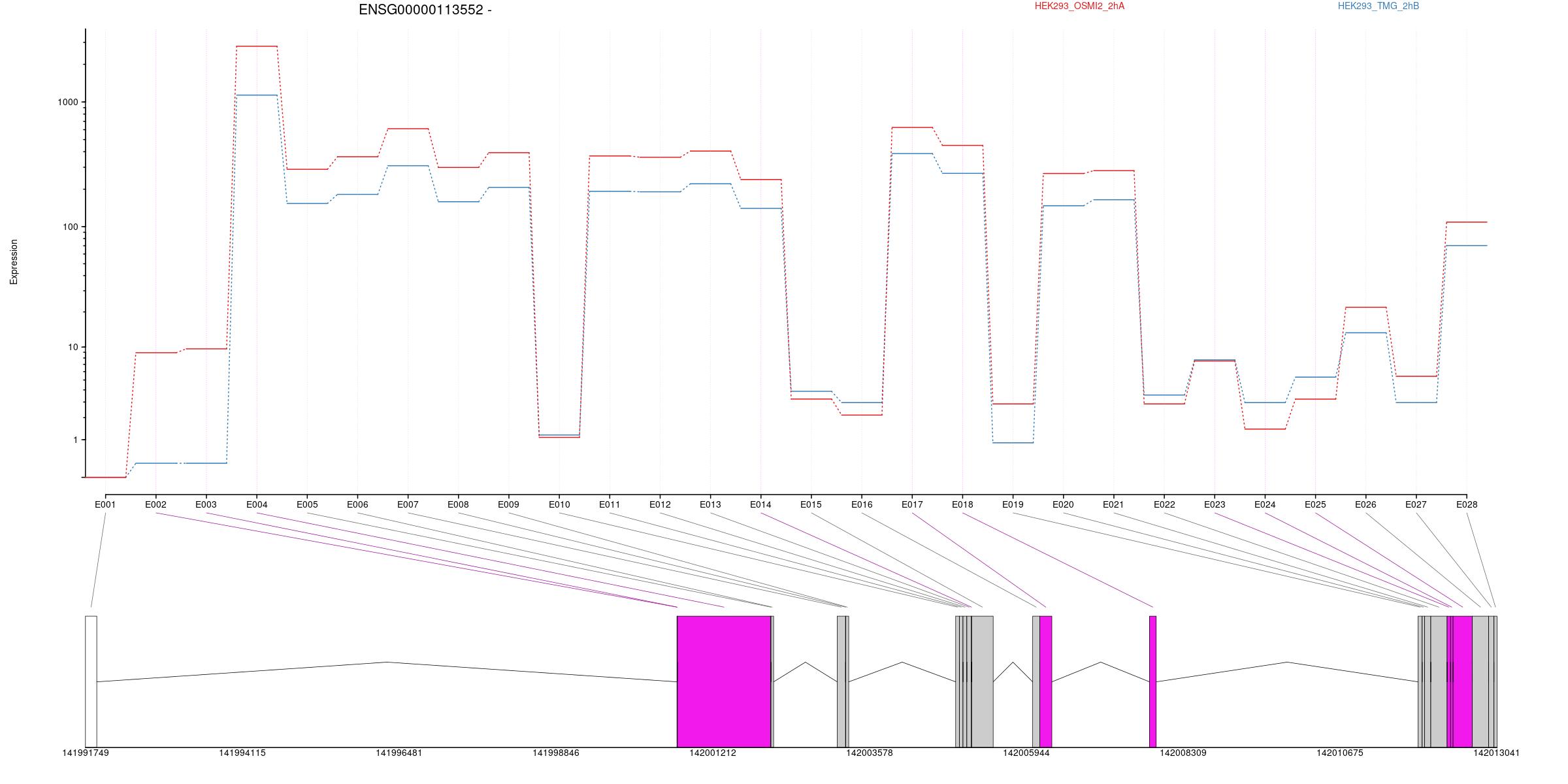This screenshot has height=784, width=1568.
Task: Select the large magenta exon block
Action: pos(724,681)
